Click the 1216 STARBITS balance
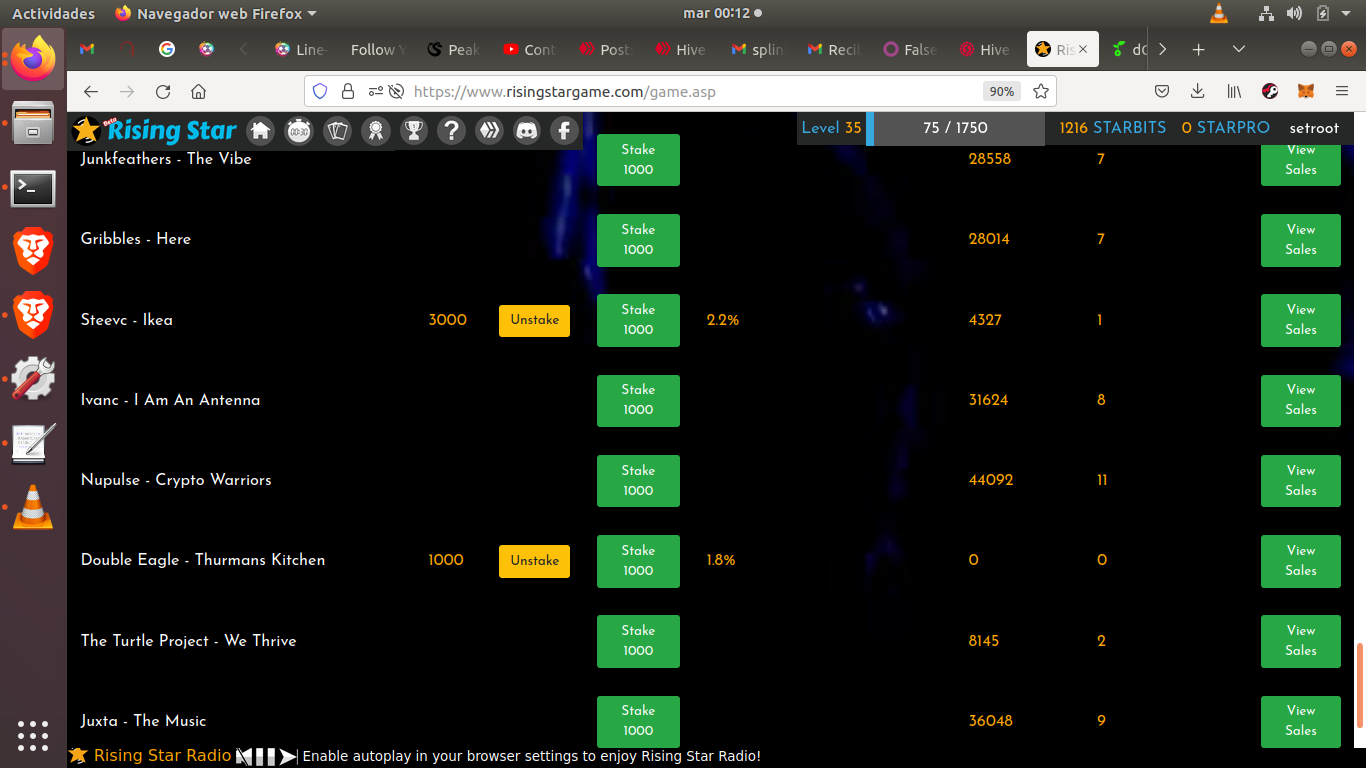 pyautogui.click(x=1113, y=128)
